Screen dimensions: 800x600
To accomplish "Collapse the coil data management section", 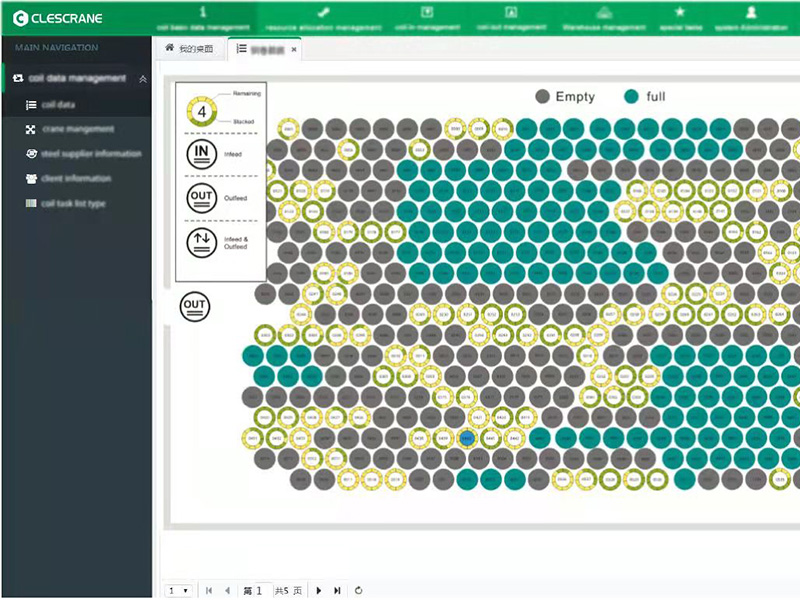I will 142,79.
